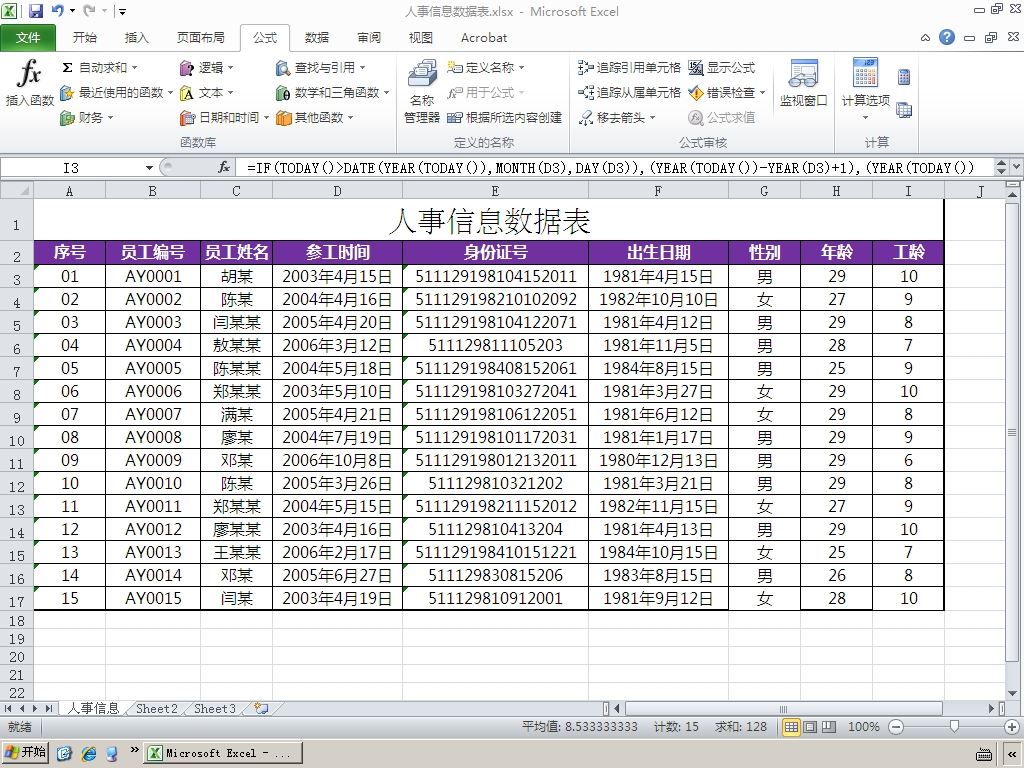Image resolution: width=1024 pixels, height=768 pixels.
Task: Switch to Page Break Preview in status bar
Action: pos(829,727)
